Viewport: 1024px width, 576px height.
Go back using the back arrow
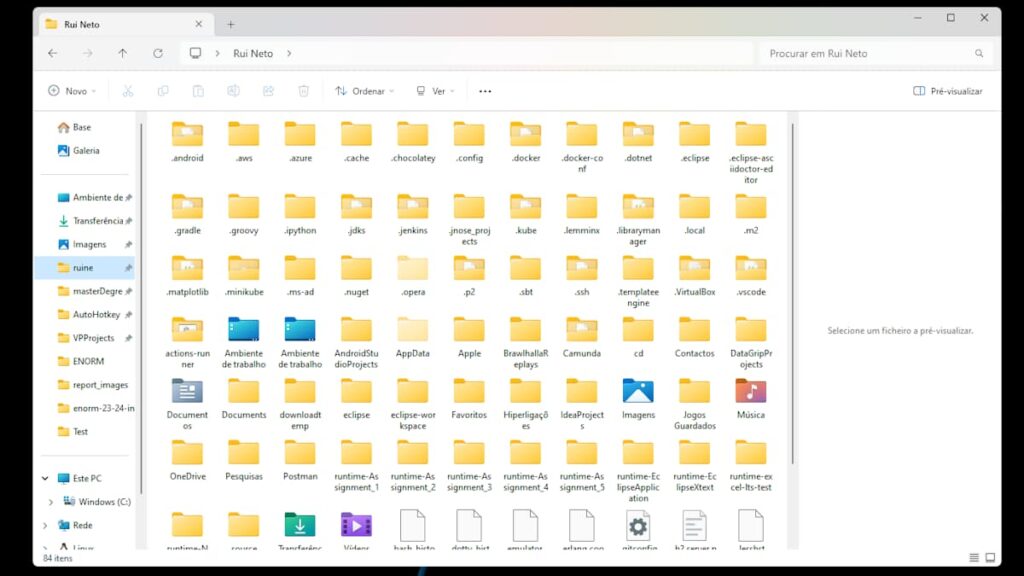[x=53, y=54]
